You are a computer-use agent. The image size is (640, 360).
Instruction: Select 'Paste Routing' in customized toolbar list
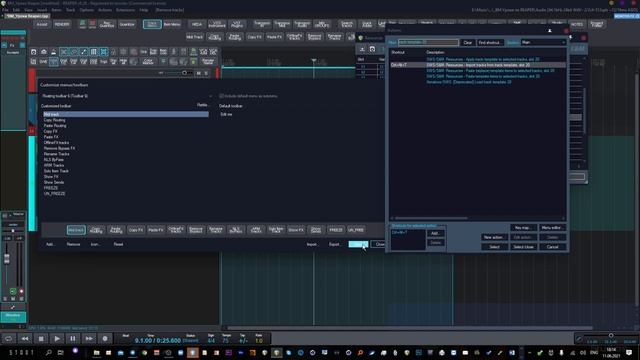tap(55, 126)
